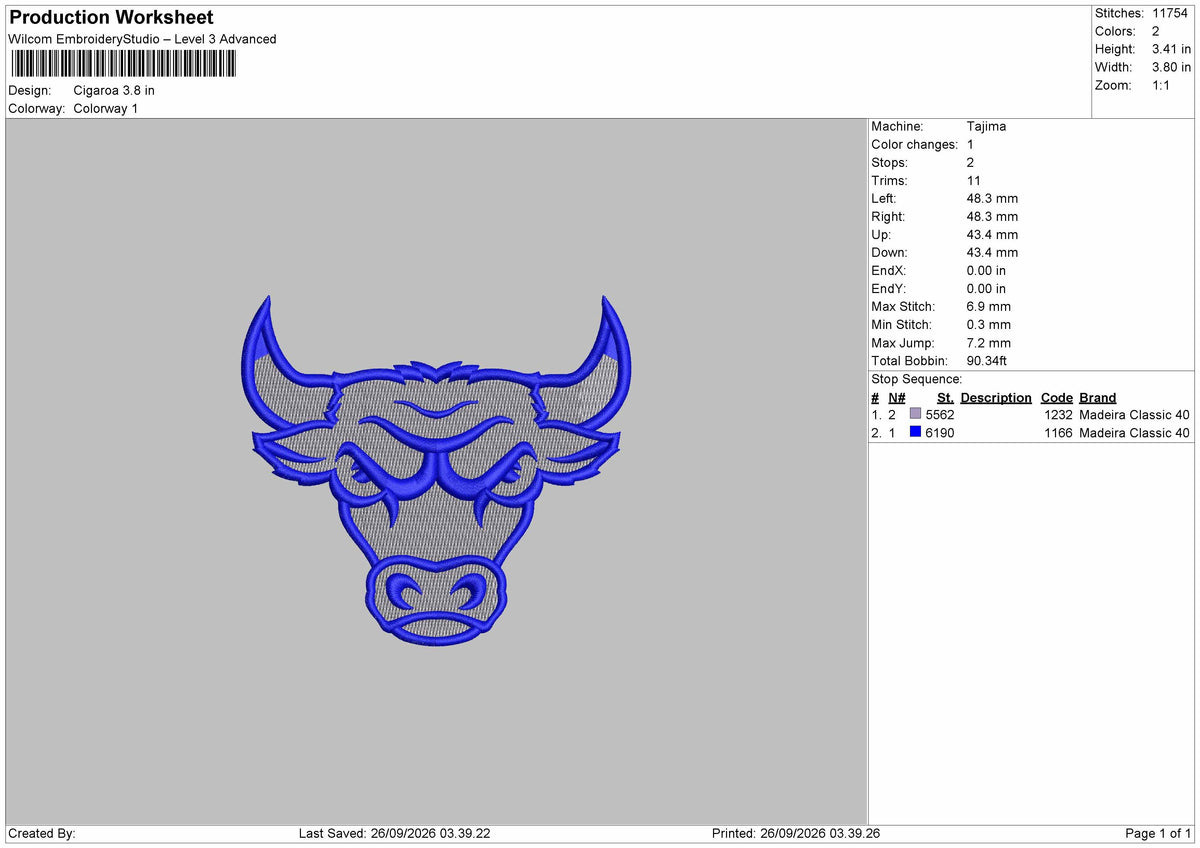Click 'Madeira Classic 40' in the 1166 row
This screenshot has height=848, width=1200.
pos(1134,432)
